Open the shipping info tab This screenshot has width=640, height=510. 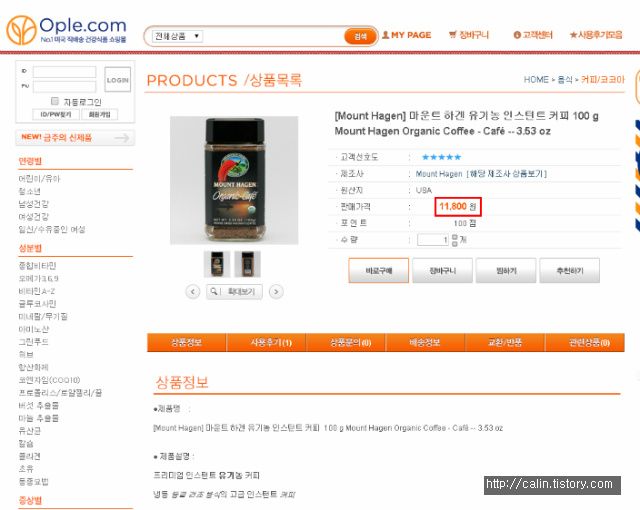(x=425, y=342)
